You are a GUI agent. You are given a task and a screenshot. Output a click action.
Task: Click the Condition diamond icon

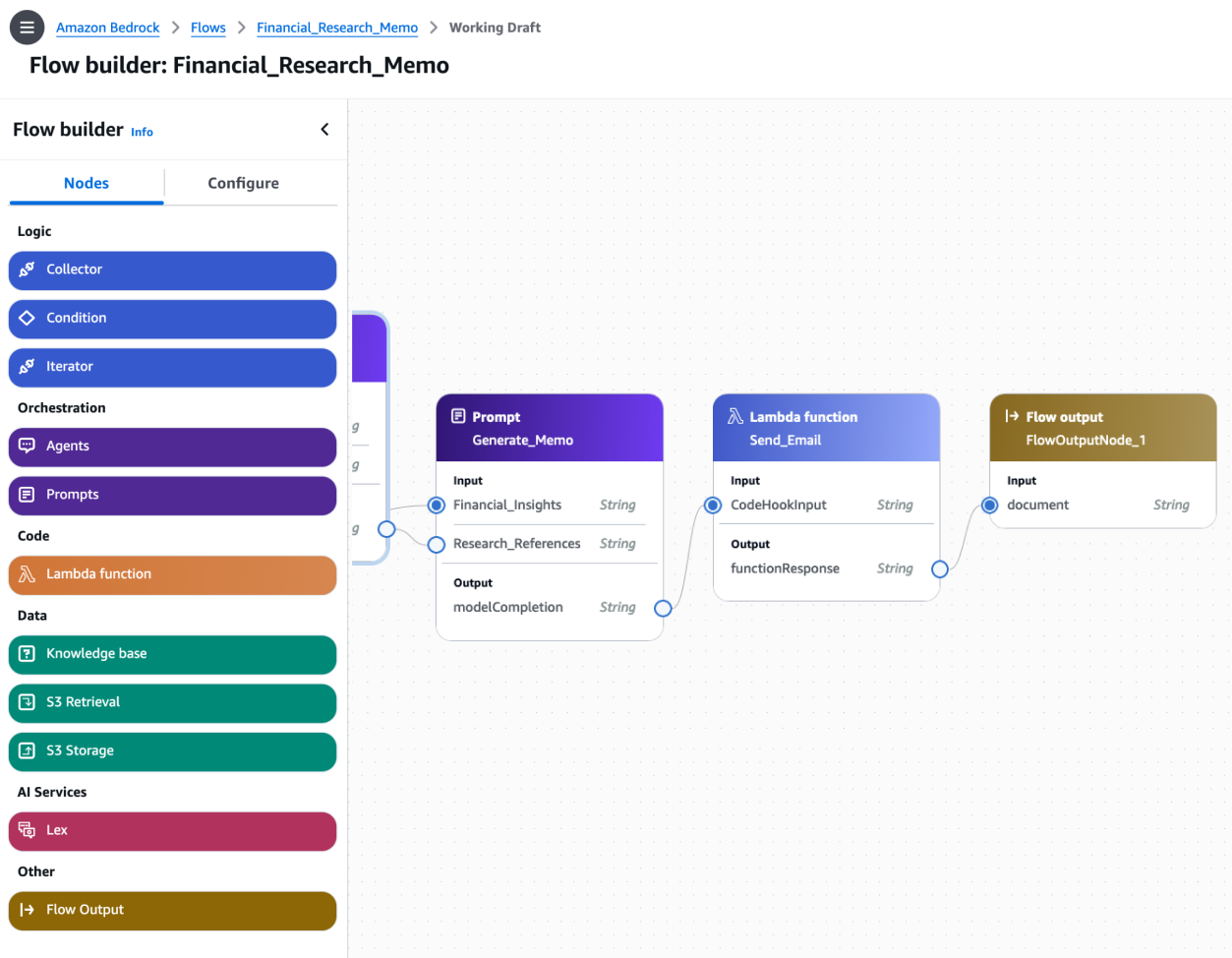(28, 318)
